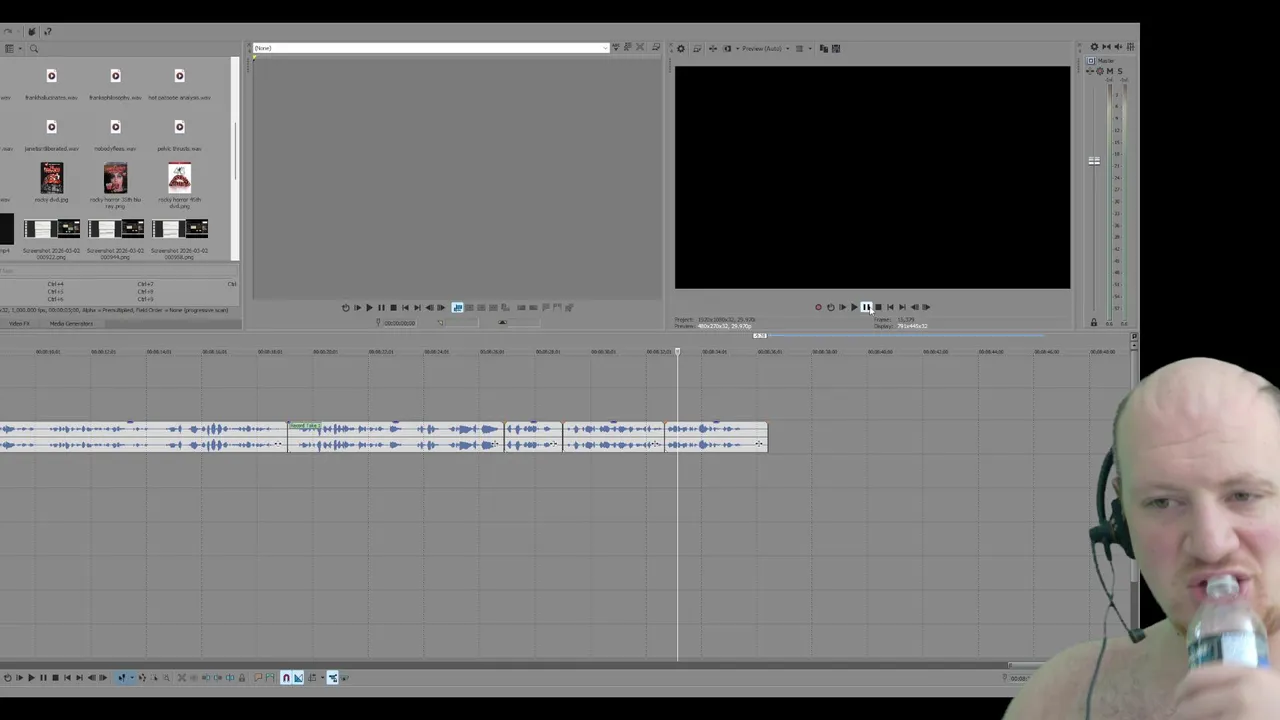Open Video Preview project properties gear
The height and width of the screenshot is (720, 1280).
click(x=681, y=48)
